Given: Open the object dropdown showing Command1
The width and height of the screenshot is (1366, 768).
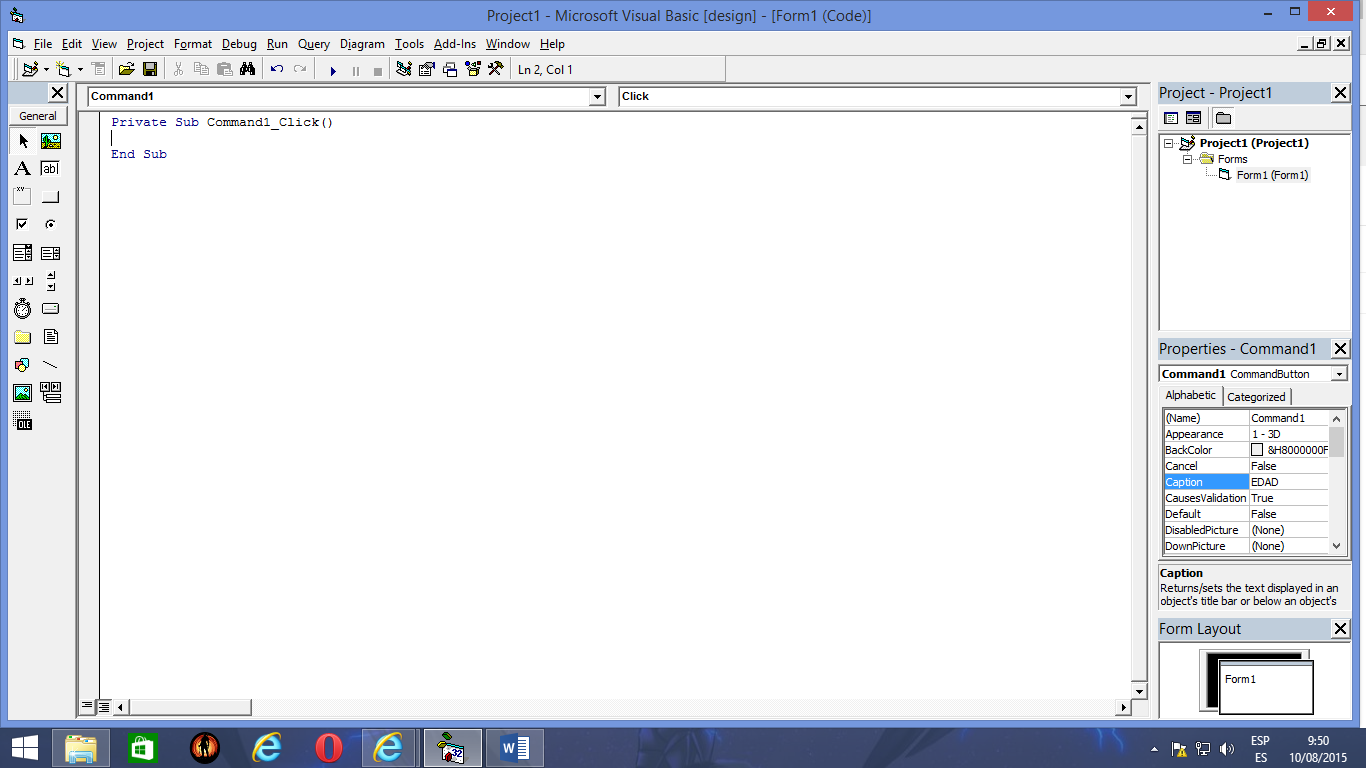Looking at the screenshot, I should tap(597, 96).
